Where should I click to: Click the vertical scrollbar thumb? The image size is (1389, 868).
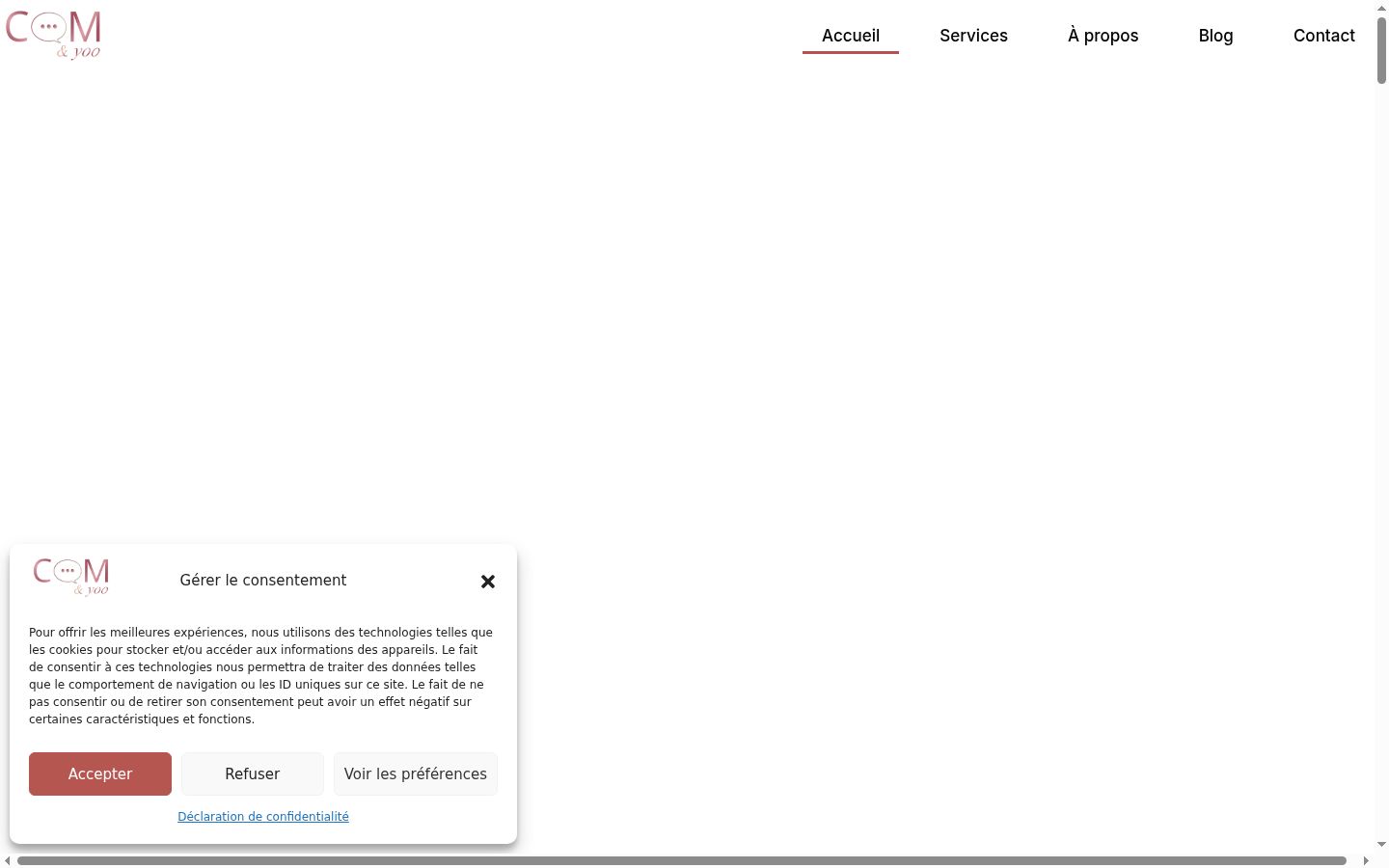pyautogui.click(x=1381, y=50)
